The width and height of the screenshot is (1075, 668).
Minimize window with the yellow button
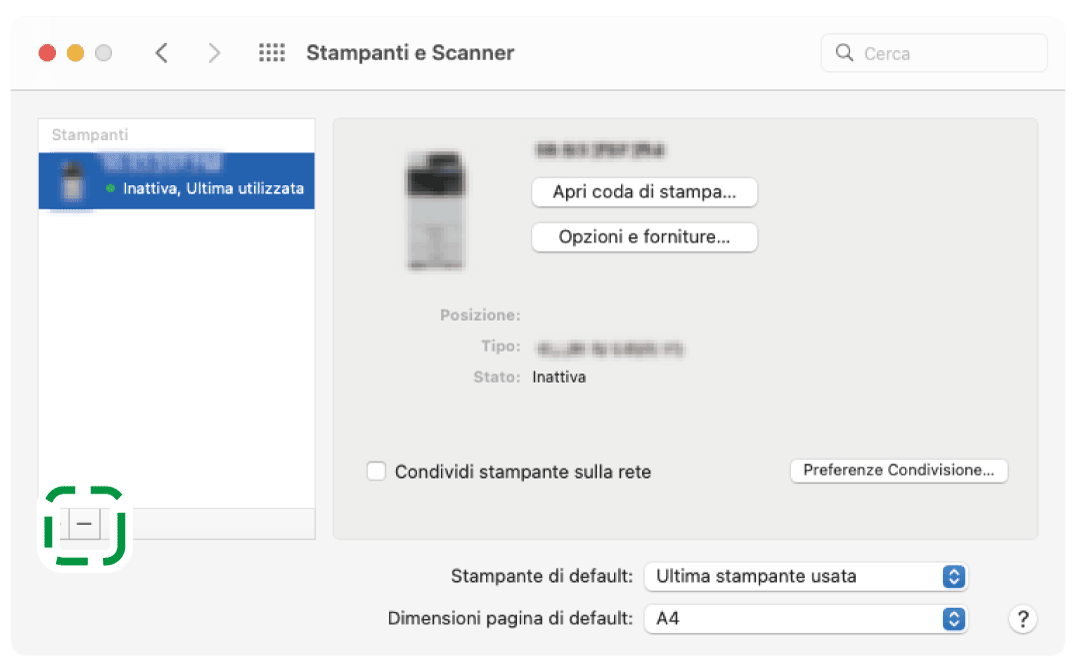pos(75,53)
